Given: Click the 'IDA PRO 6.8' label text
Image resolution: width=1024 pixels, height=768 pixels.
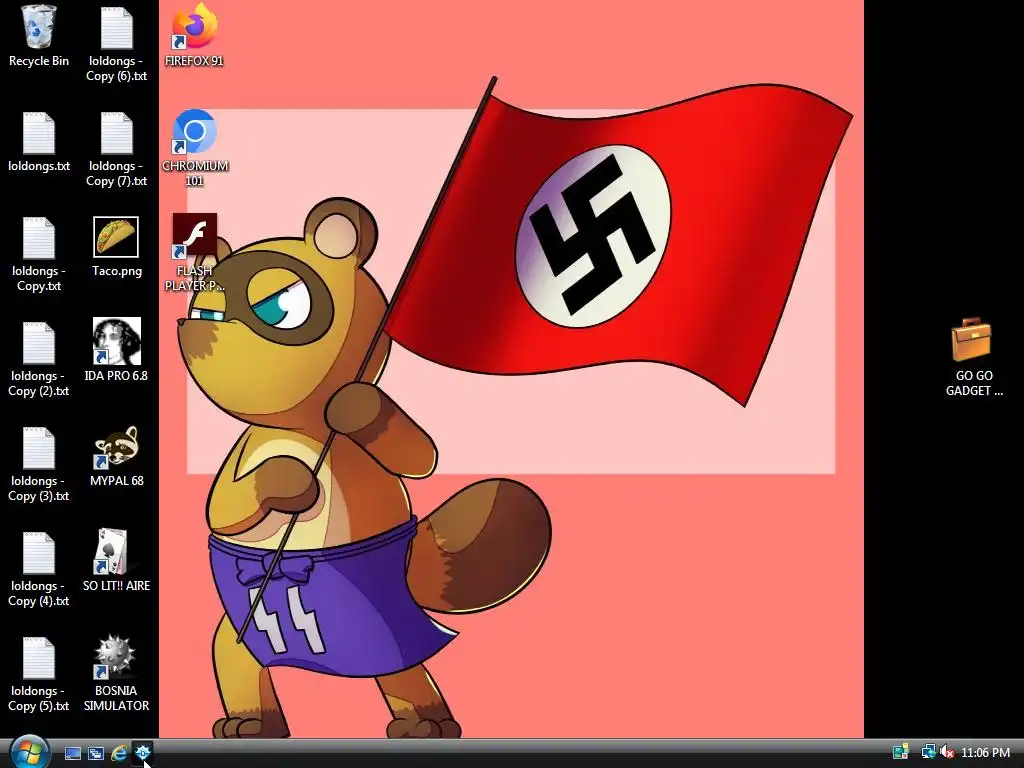Looking at the screenshot, I should coord(116,376).
